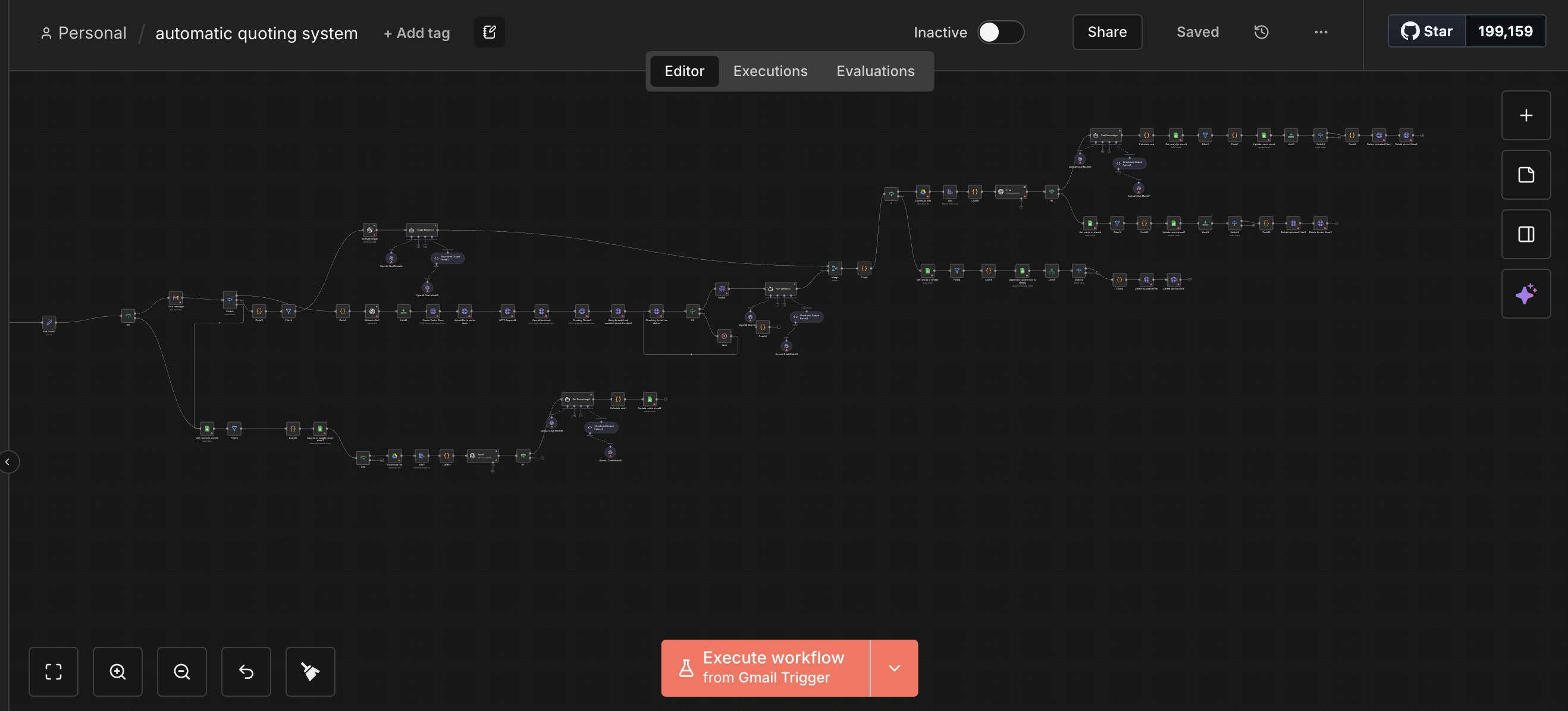Click the Share button
Screen dimensions: 1568x711
(x=1106, y=32)
